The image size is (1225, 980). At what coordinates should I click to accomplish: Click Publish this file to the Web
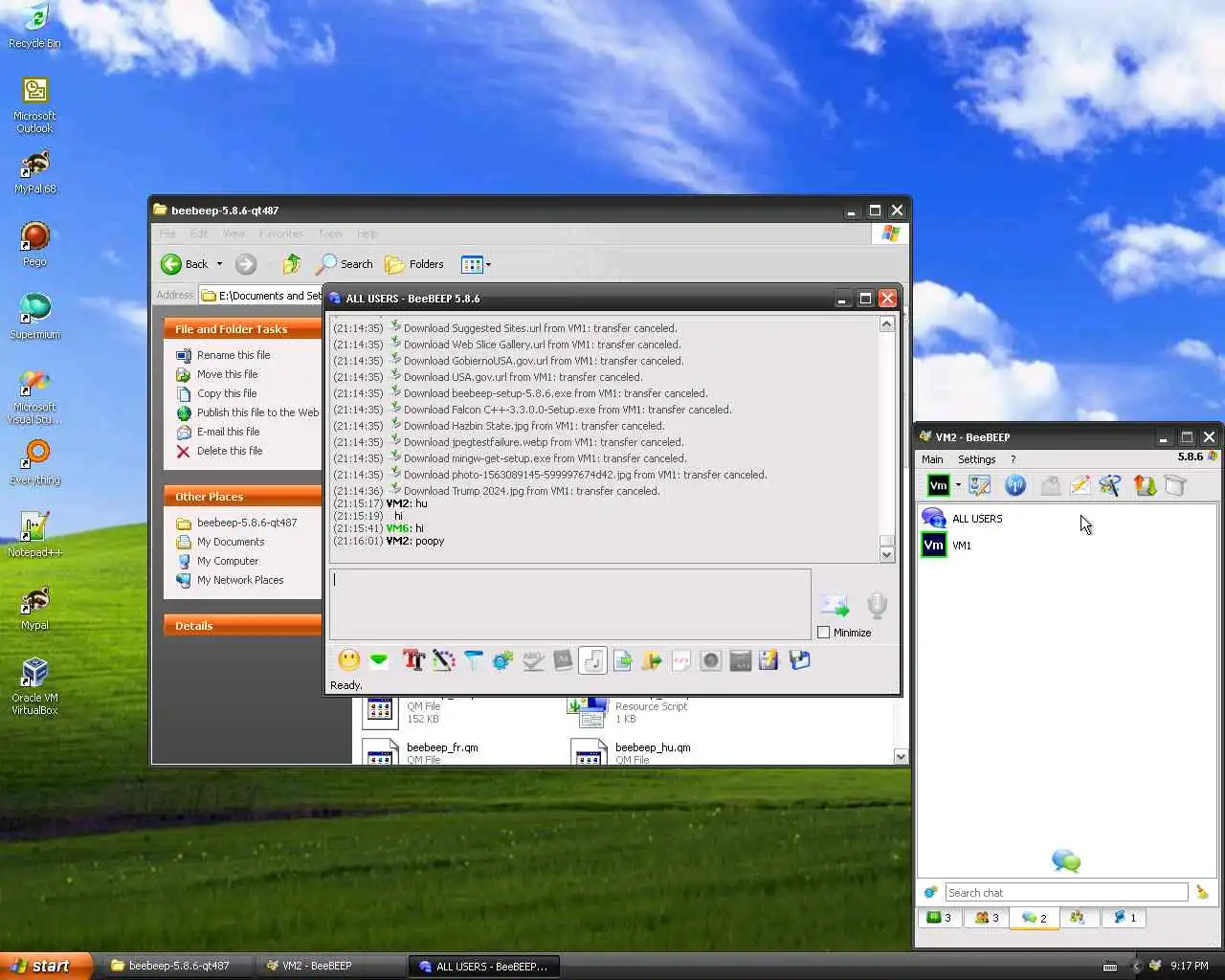pos(257,412)
